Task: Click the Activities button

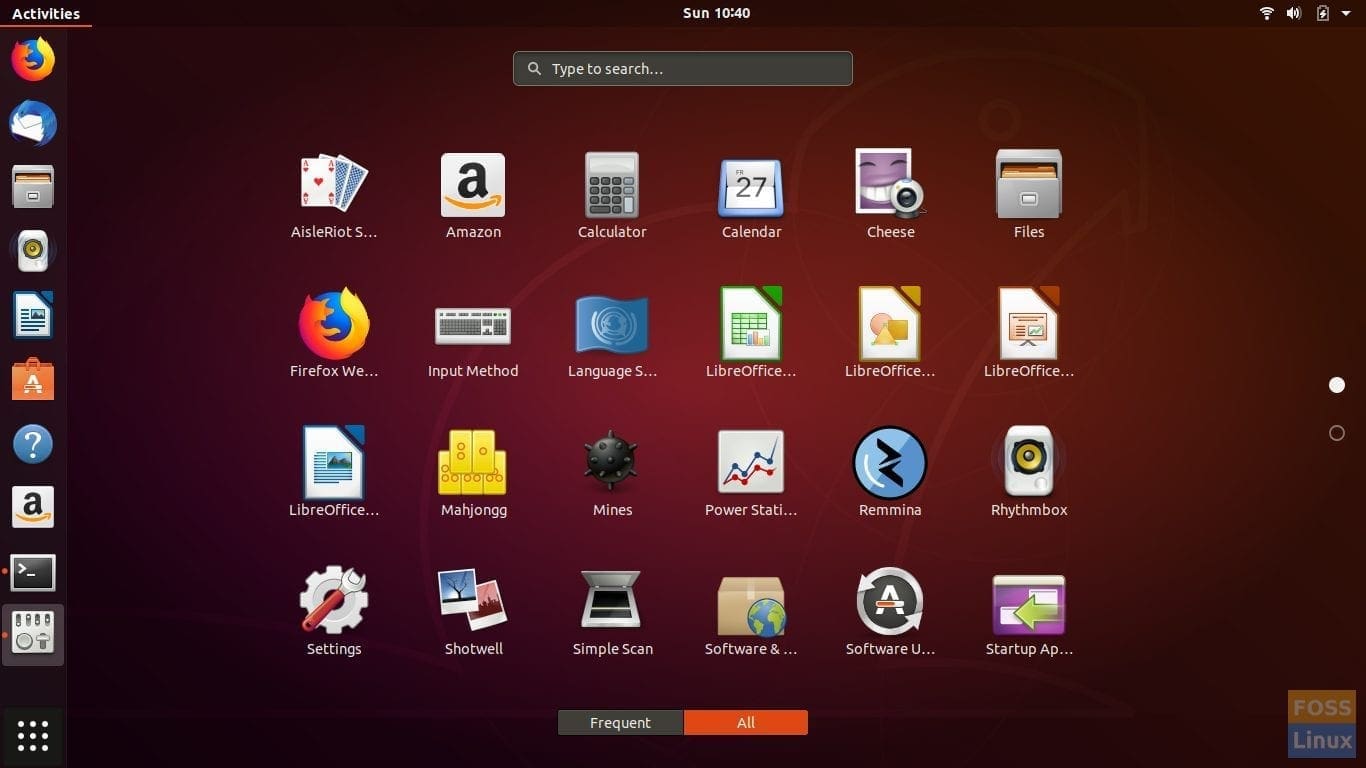Action: pyautogui.click(x=46, y=13)
